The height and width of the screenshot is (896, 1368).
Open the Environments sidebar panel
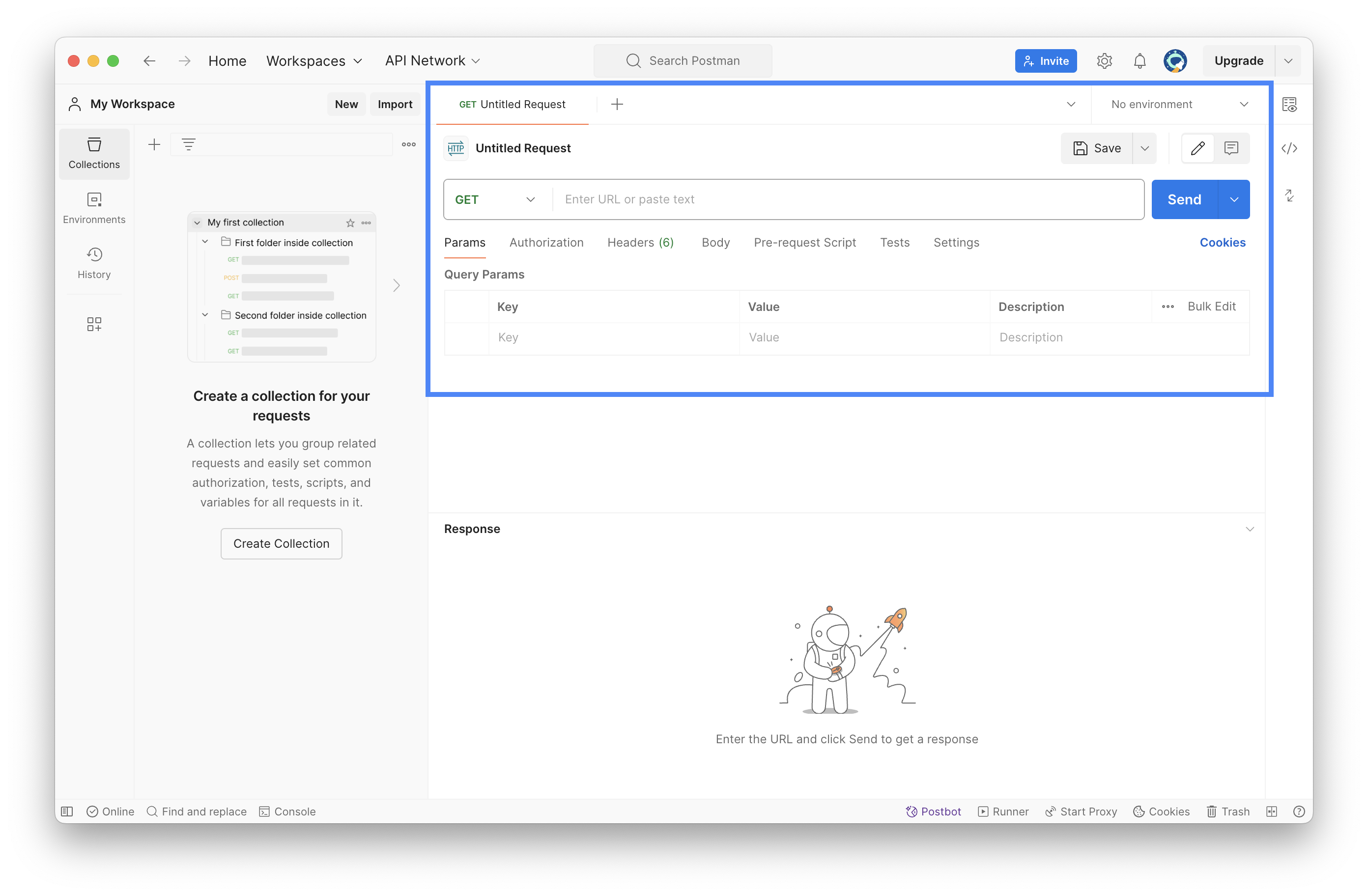coord(94,208)
